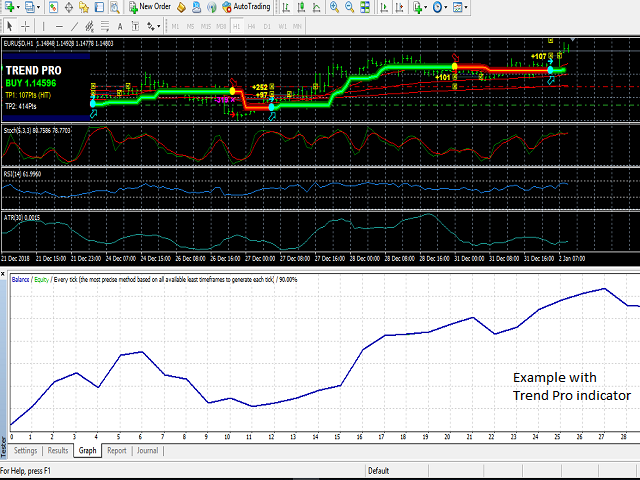Select the Fibonacci retracement tool
Image resolution: width=640 pixels, height=480 pixels.
[x=105, y=27]
